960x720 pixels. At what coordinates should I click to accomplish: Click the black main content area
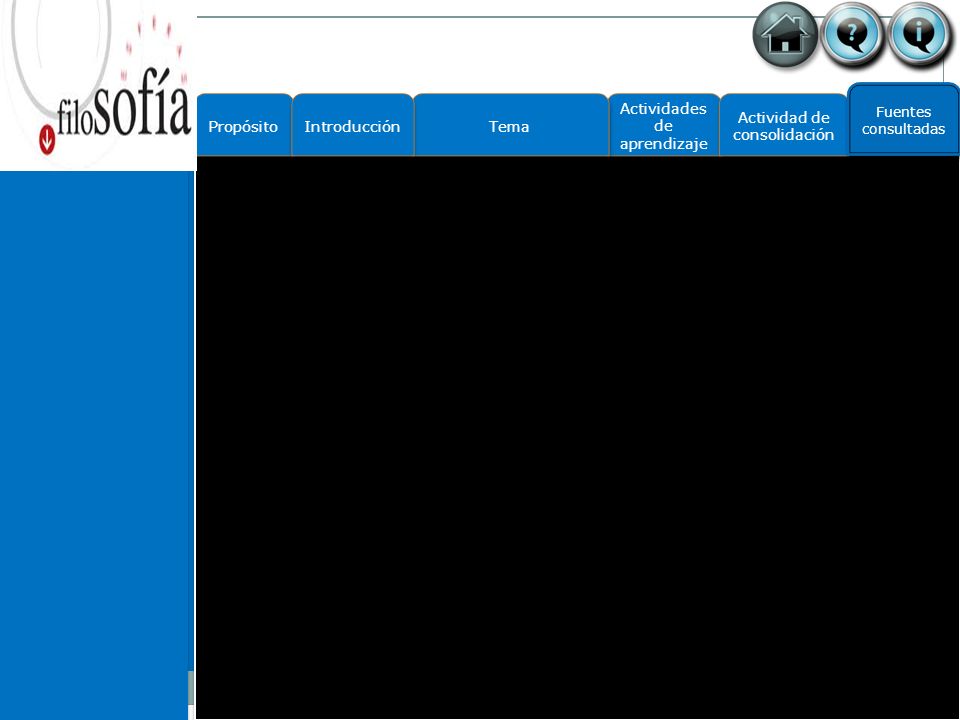coord(577,437)
